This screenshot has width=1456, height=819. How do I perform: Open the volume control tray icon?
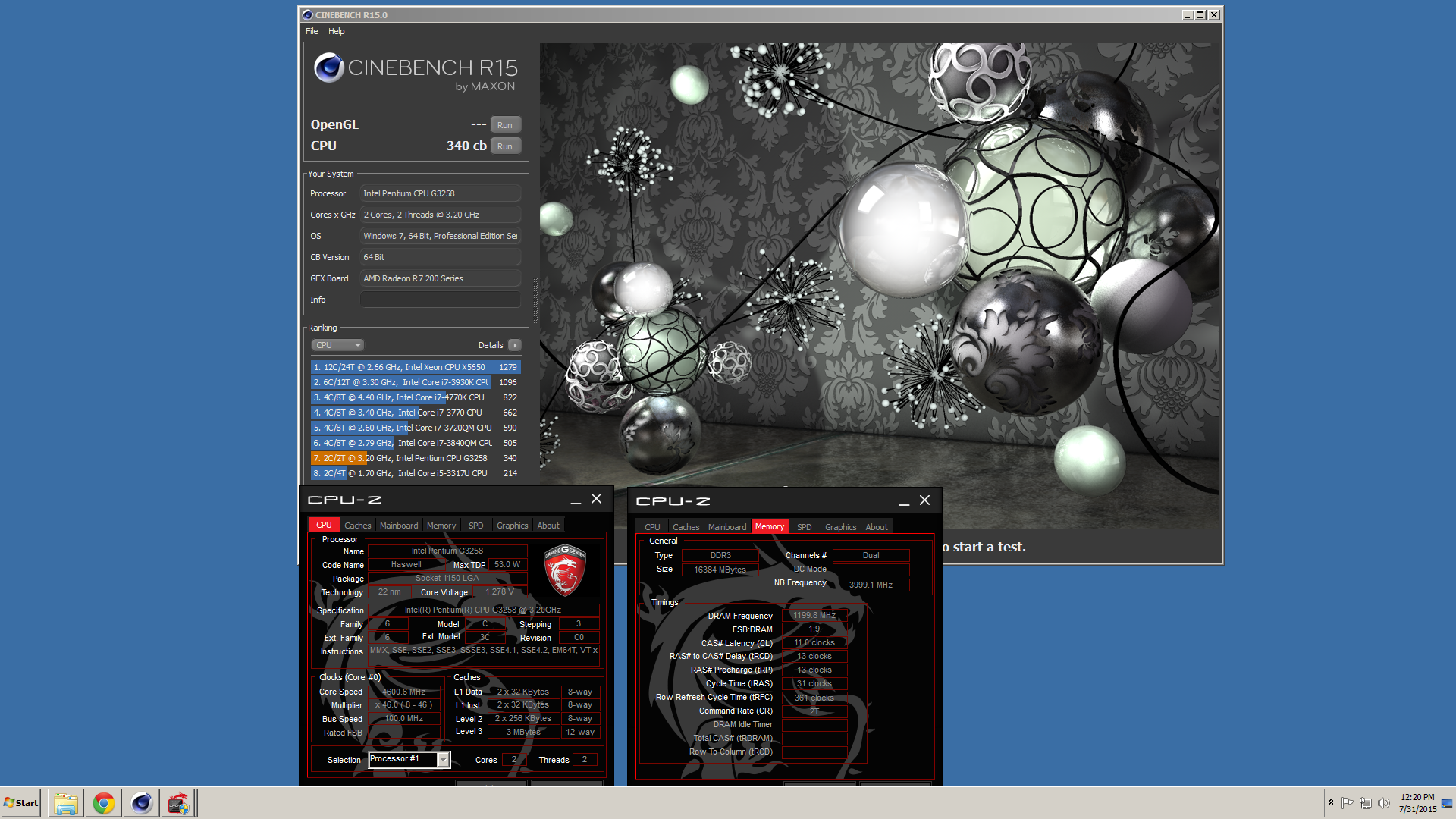click(1384, 803)
